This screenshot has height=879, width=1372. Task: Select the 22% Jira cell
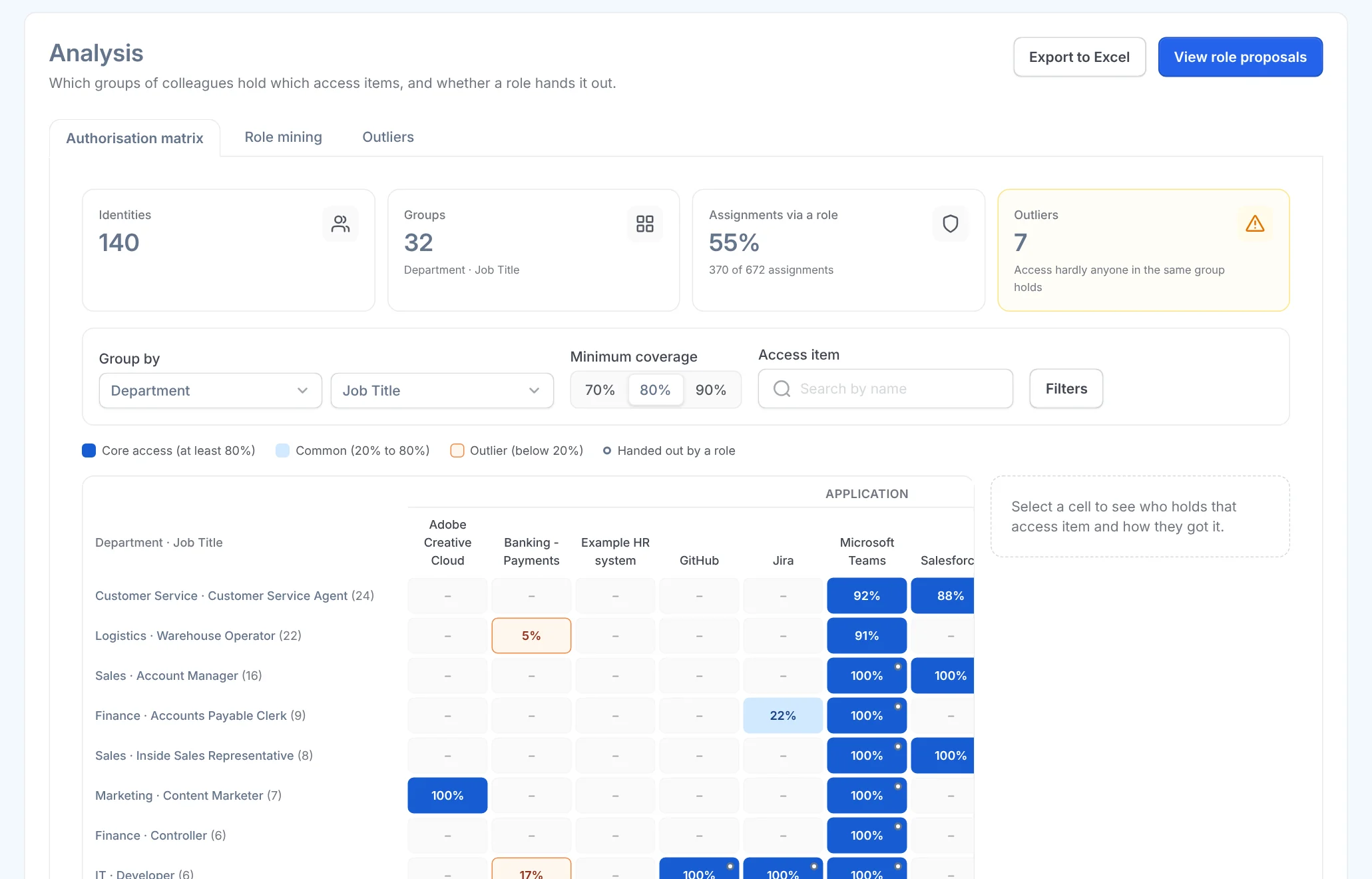(783, 716)
